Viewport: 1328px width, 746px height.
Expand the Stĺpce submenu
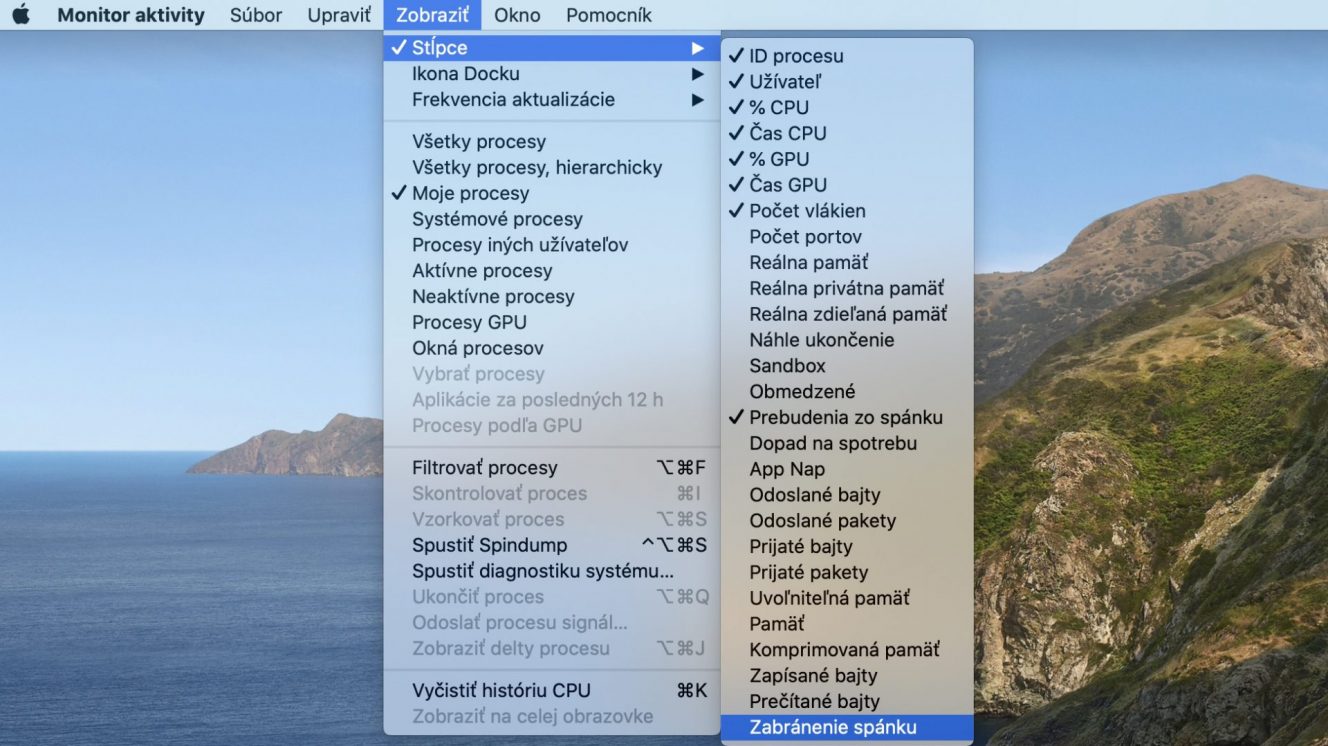pyautogui.click(x=552, y=47)
